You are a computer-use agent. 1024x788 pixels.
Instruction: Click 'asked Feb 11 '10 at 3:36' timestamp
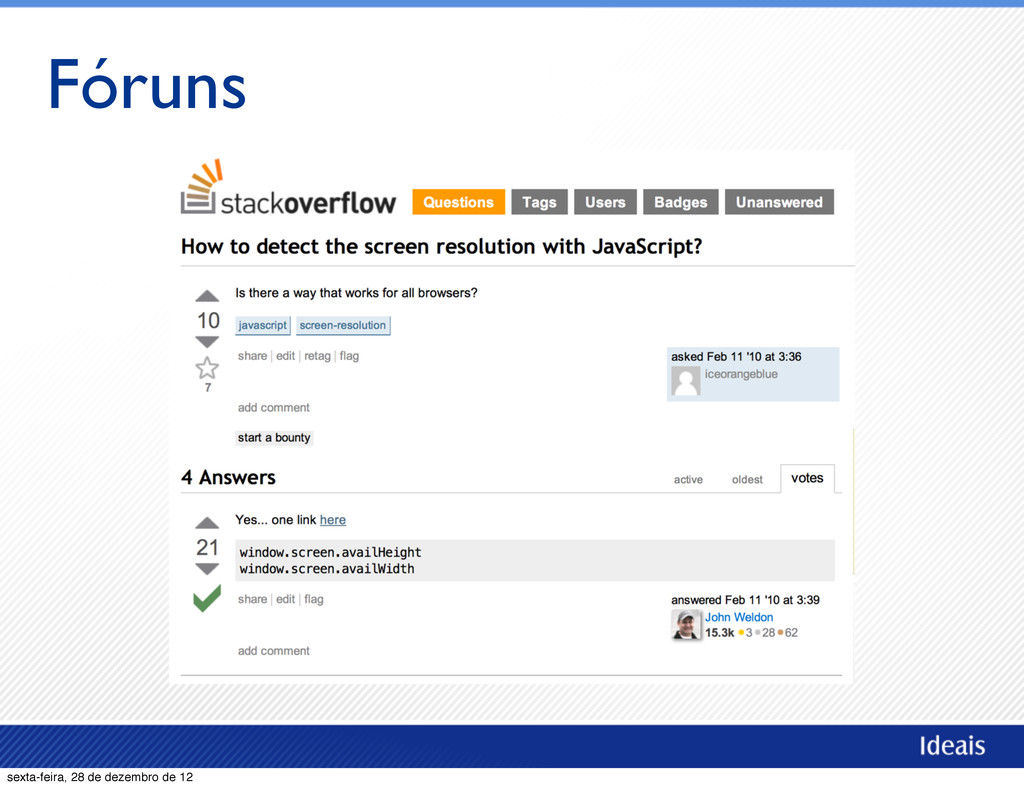[736, 356]
